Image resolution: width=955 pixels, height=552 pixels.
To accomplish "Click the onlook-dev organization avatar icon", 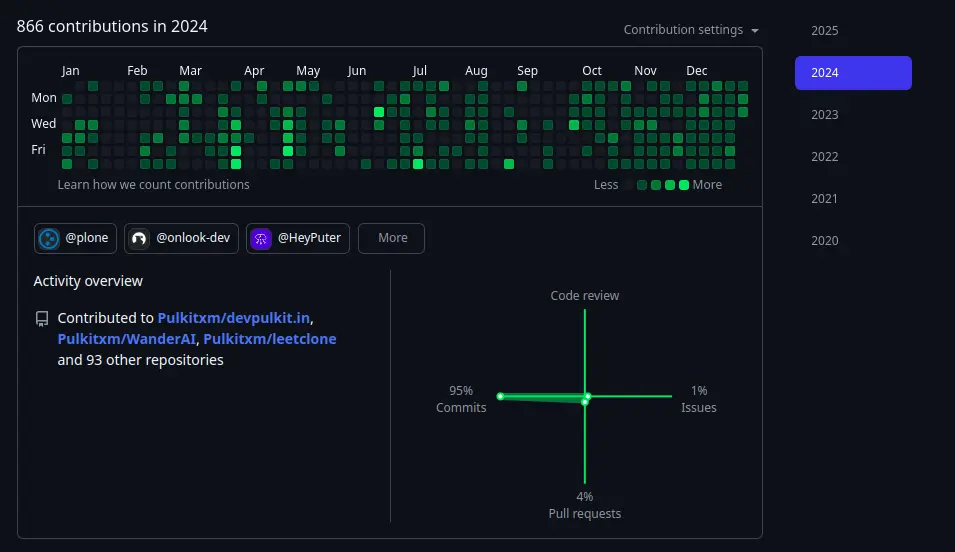I will [x=139, y=238].
